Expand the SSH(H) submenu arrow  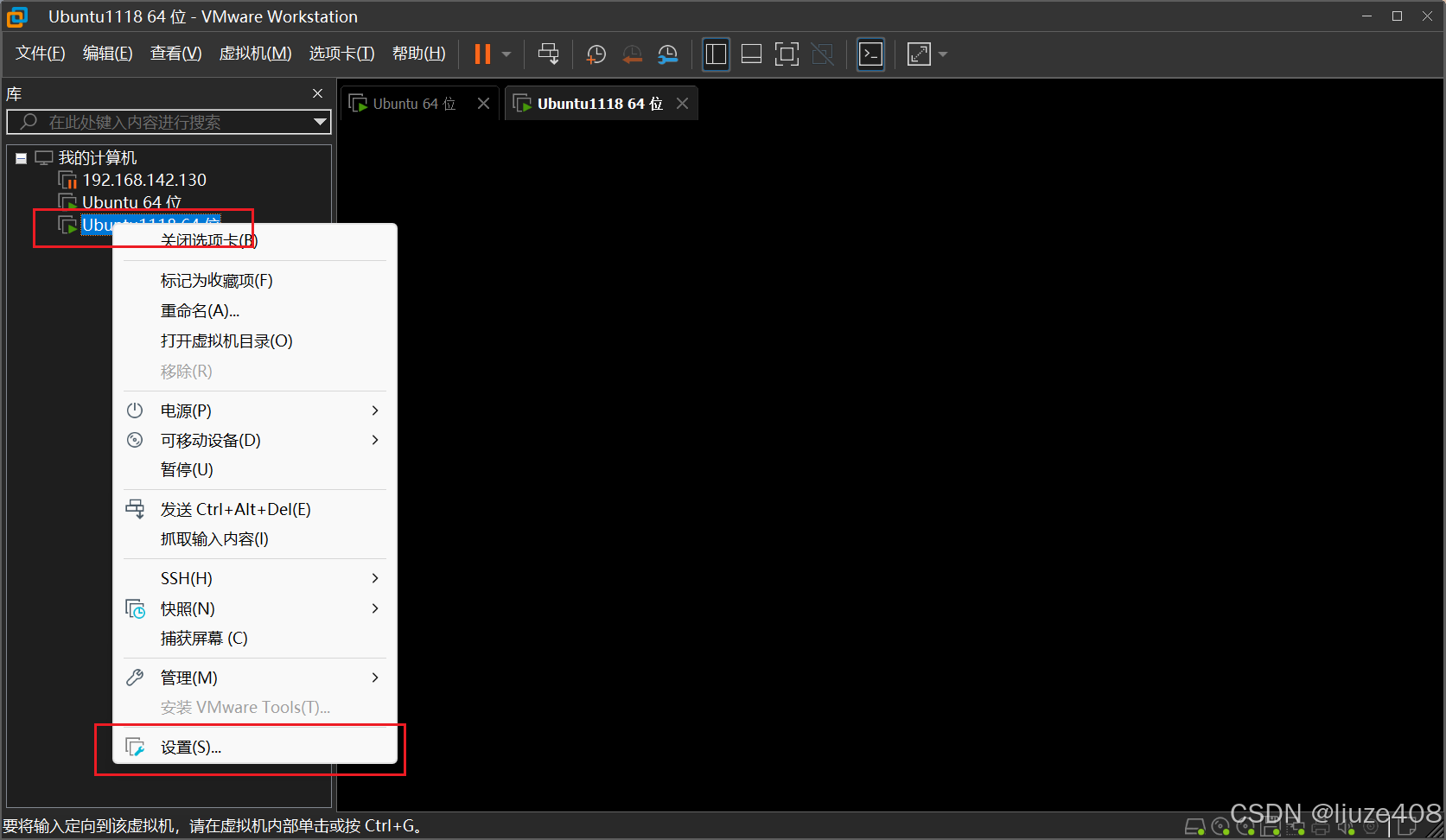coord(375,578)
